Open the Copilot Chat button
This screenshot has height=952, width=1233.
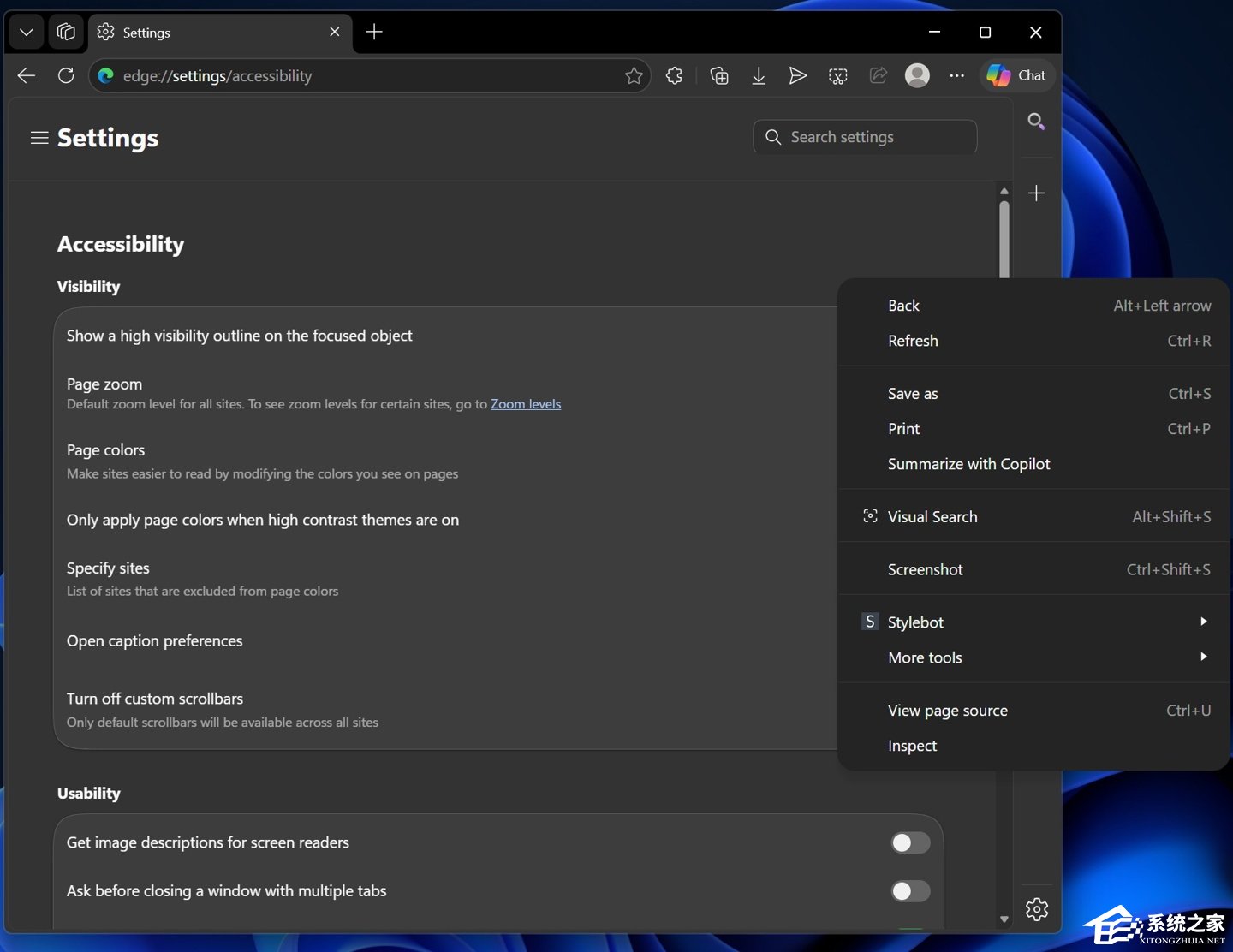[x=1016, y=75]
